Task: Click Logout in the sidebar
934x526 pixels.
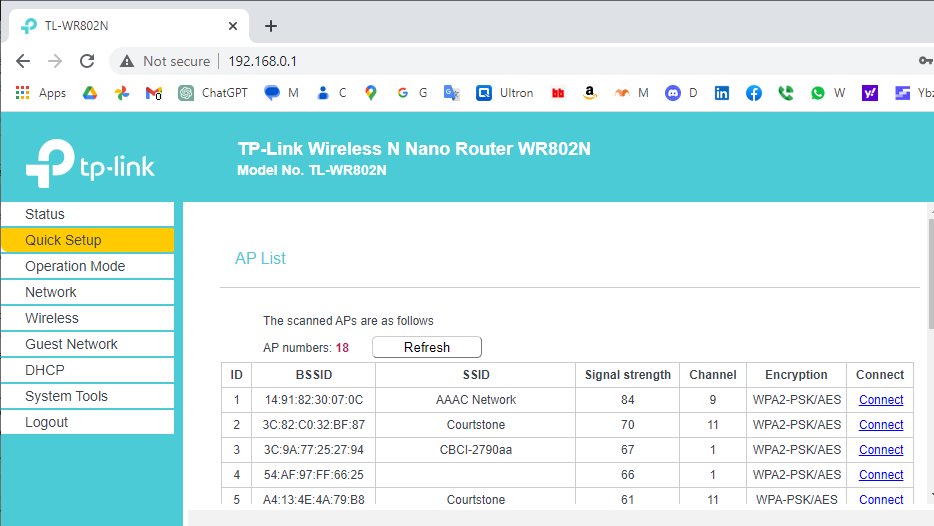Action: (x=88, y=422)
